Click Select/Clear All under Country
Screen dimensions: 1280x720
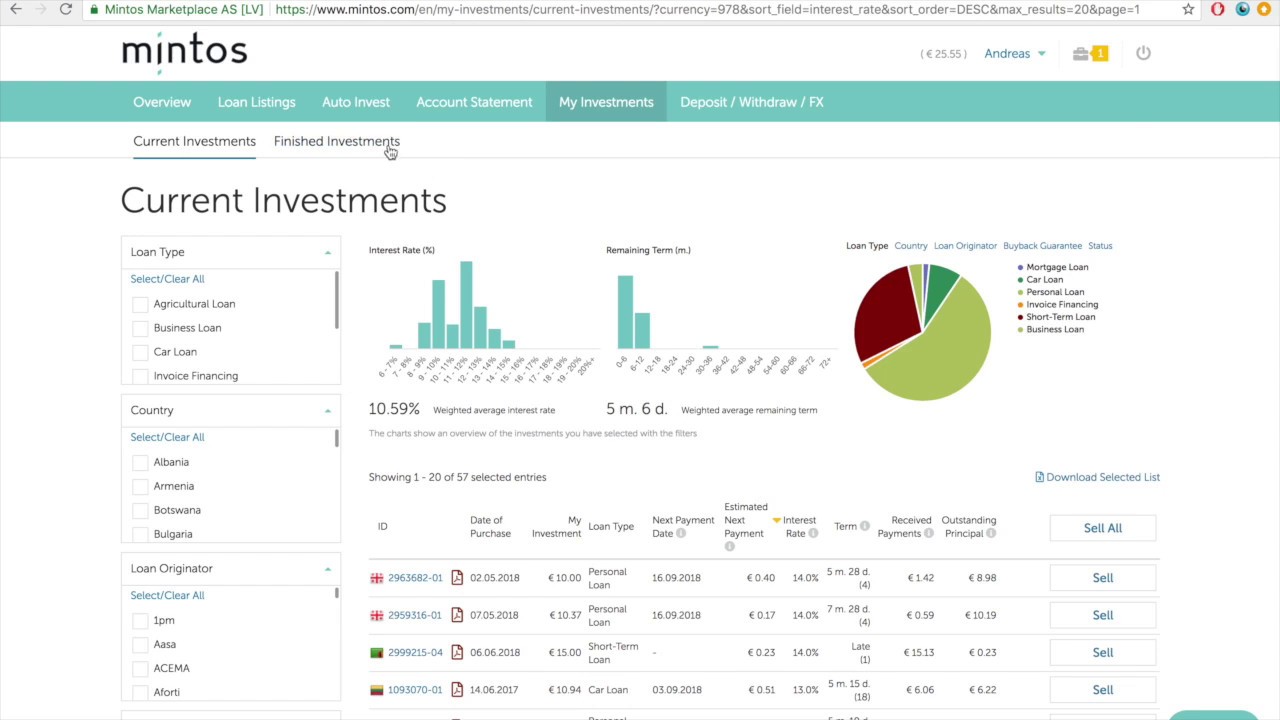tap(167, 437)
